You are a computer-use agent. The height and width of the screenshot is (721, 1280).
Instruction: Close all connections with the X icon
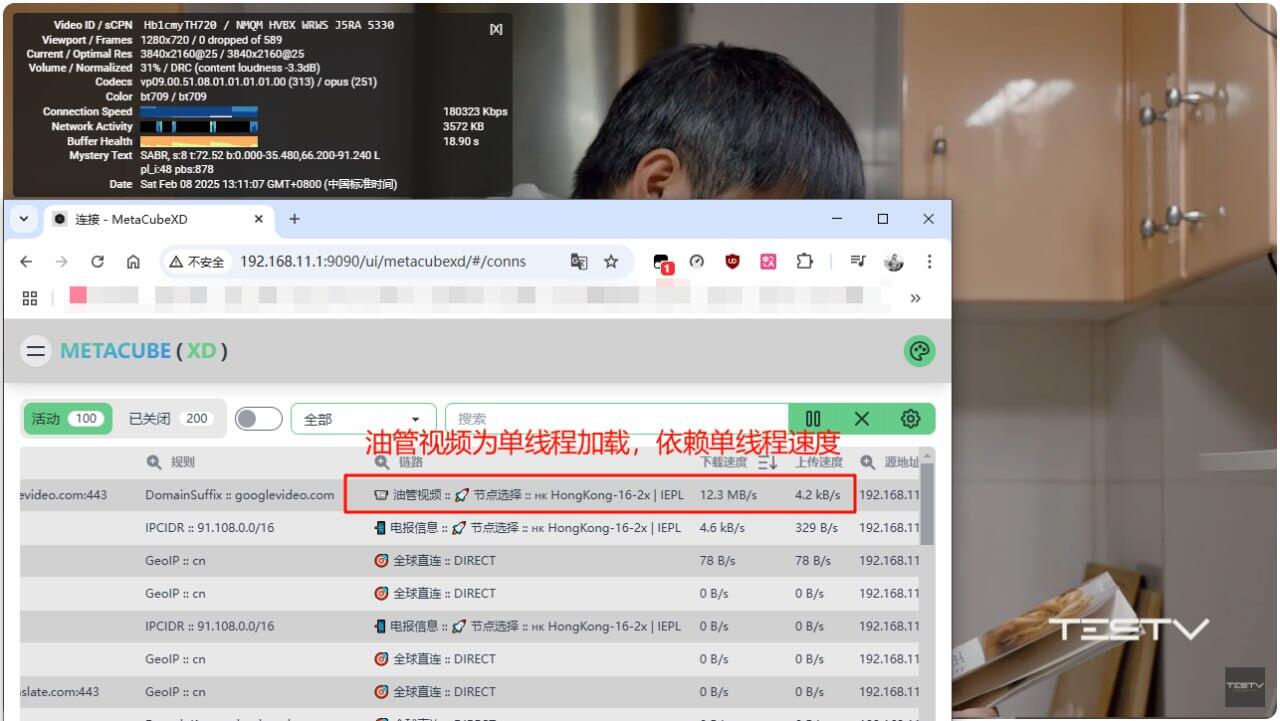coord(861,419)
